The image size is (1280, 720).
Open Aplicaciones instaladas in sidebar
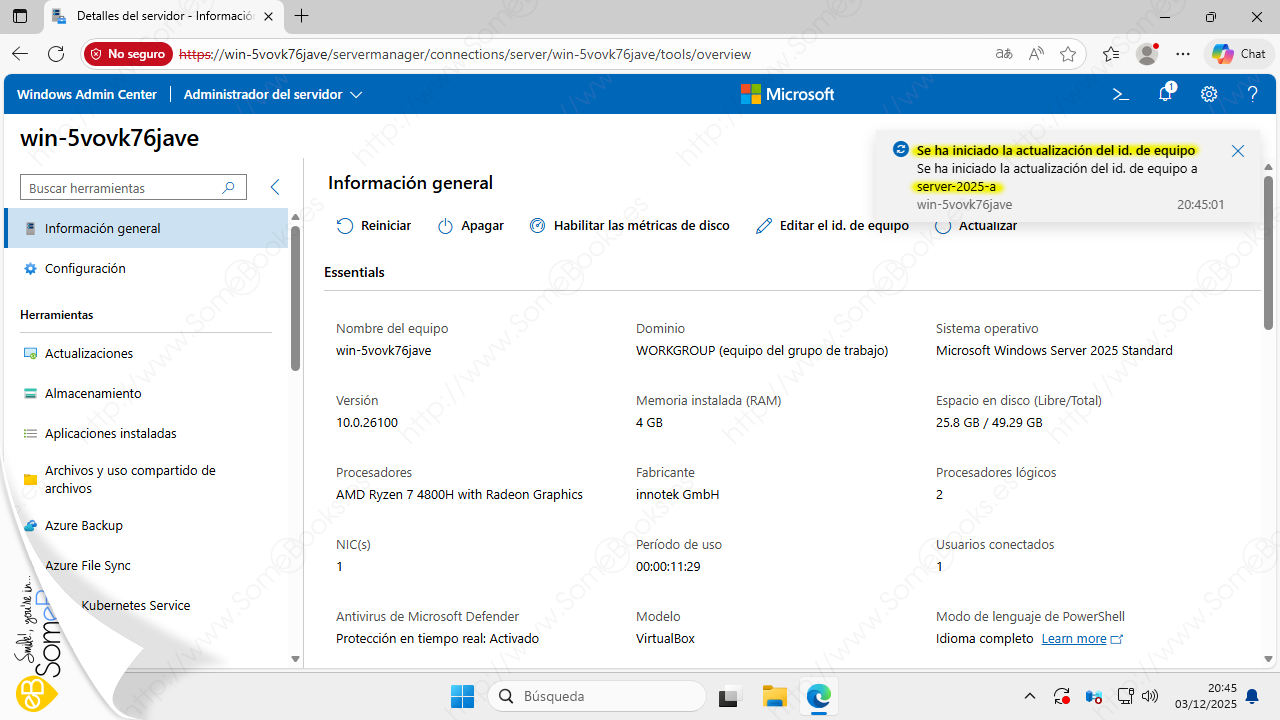(110, 433)
